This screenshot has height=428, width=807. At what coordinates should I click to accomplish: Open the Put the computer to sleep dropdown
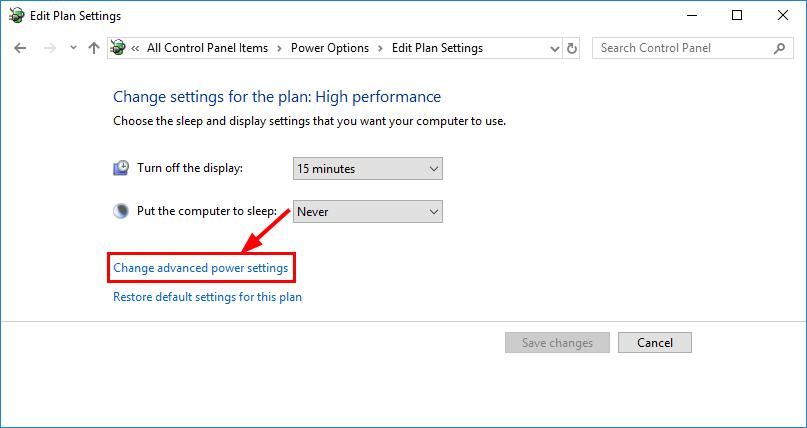[x=367, y=211]
